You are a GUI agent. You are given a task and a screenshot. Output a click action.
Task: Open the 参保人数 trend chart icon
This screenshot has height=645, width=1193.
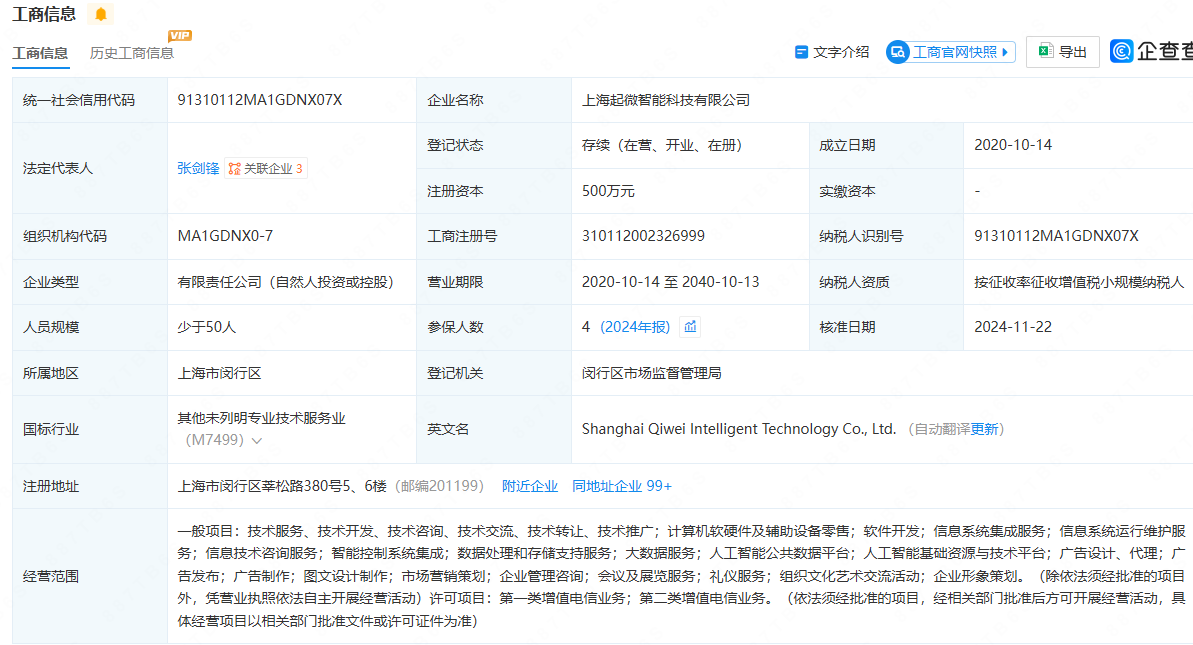point(690,327)
